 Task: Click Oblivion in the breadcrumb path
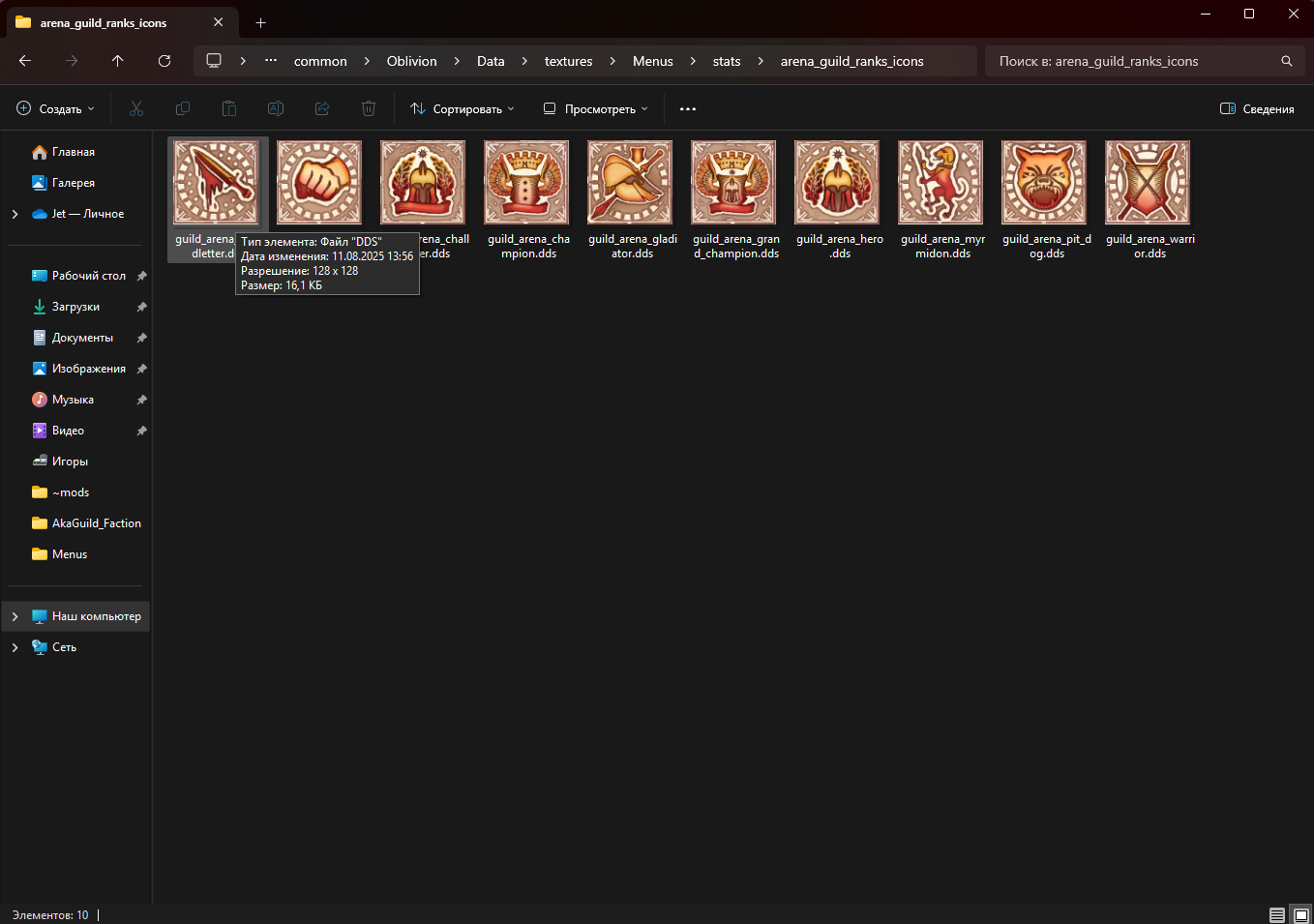click(x=412, y=61)
